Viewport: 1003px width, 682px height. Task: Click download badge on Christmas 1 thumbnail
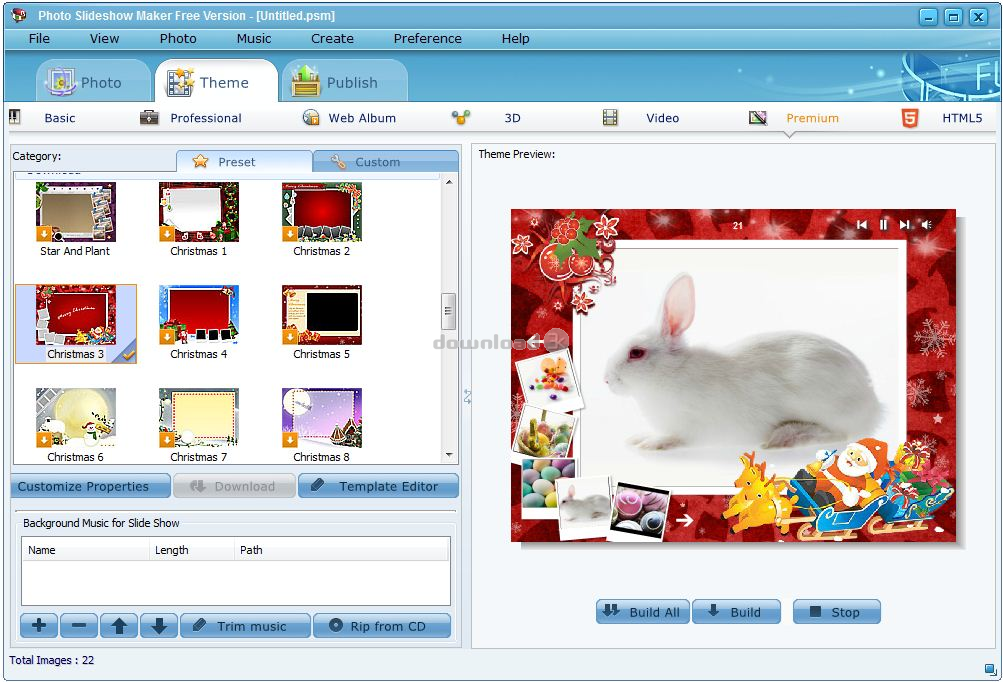click(x=167, y=234)
